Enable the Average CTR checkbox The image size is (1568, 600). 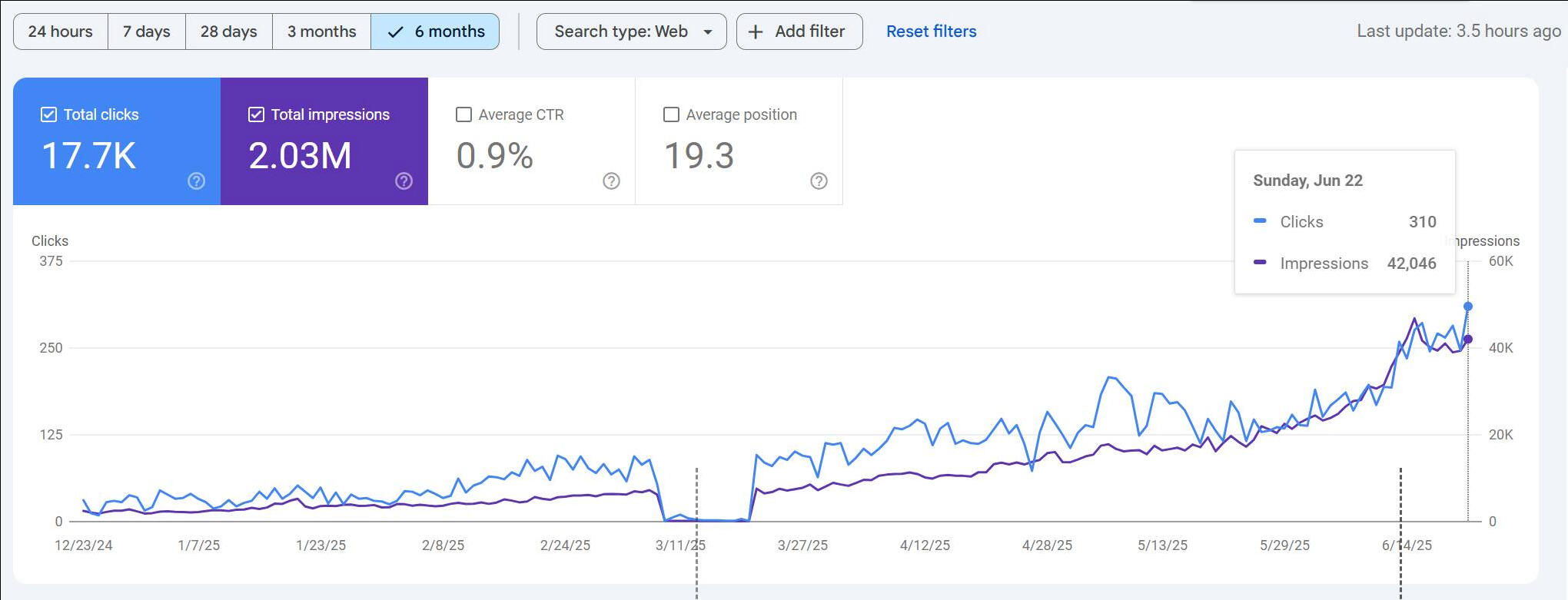click(x=463, y=114)
